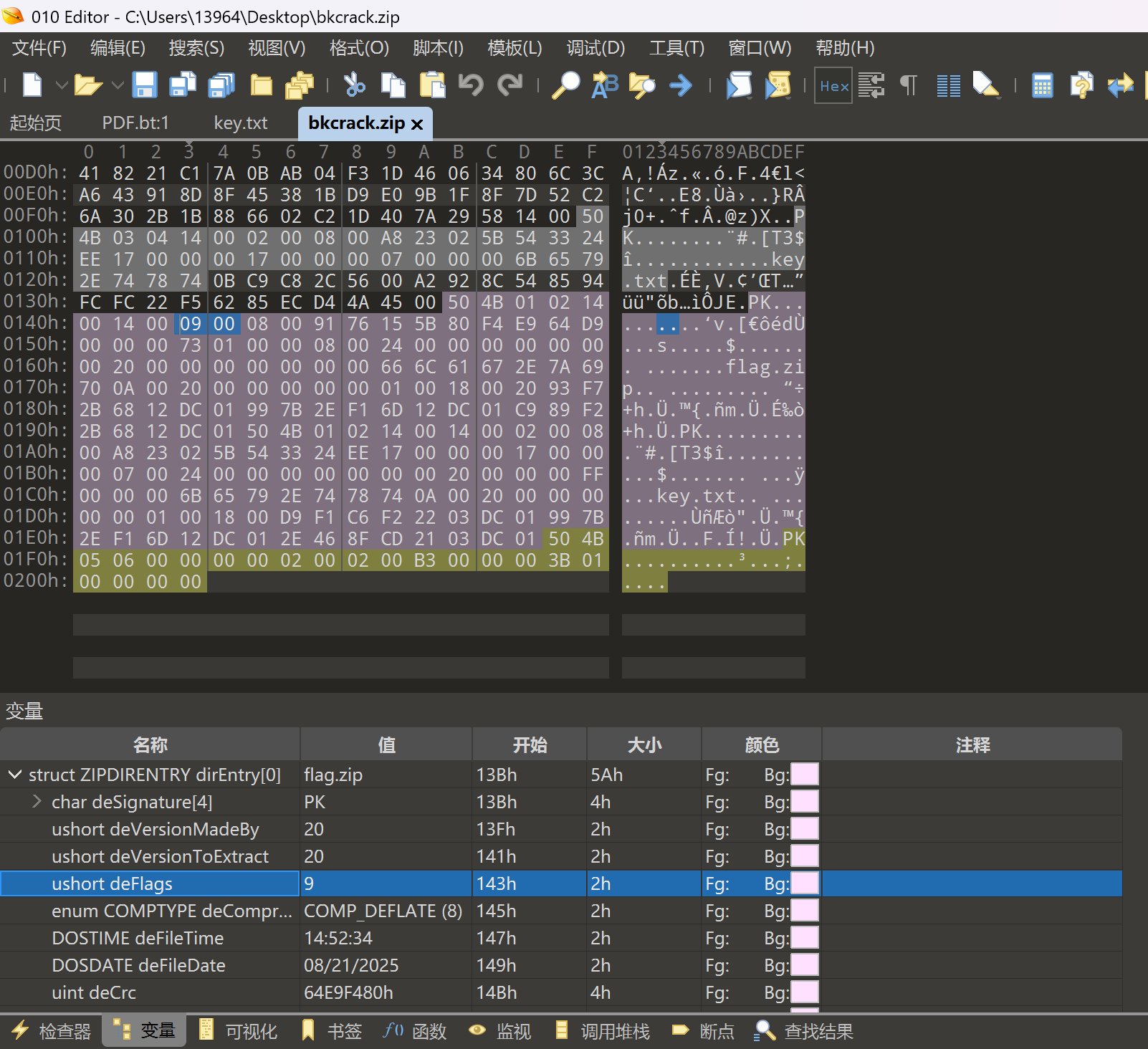Switch to the PDF.bt:1 tab

point(135,123)
